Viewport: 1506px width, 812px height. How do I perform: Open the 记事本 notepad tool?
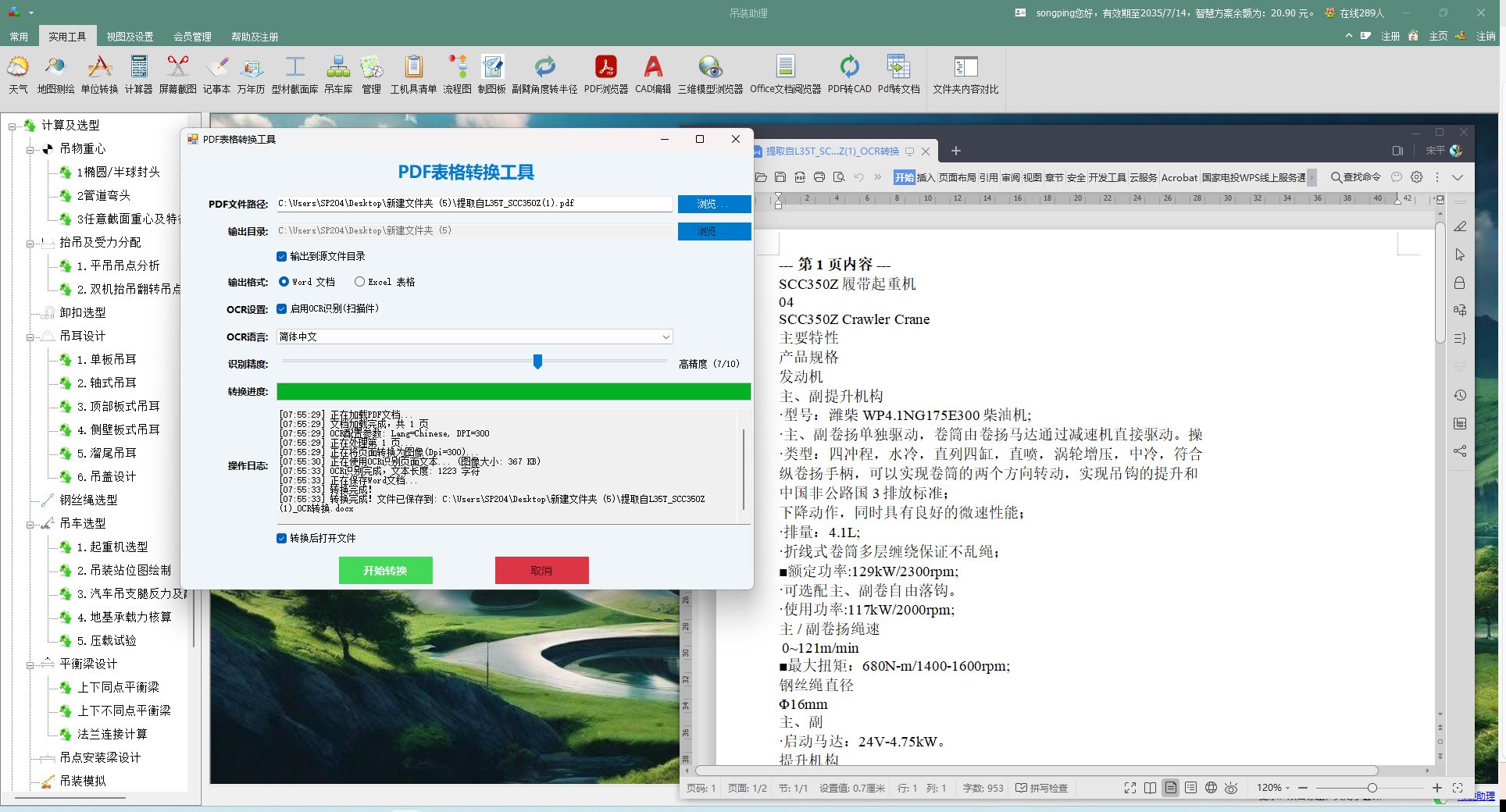(216, 75)
